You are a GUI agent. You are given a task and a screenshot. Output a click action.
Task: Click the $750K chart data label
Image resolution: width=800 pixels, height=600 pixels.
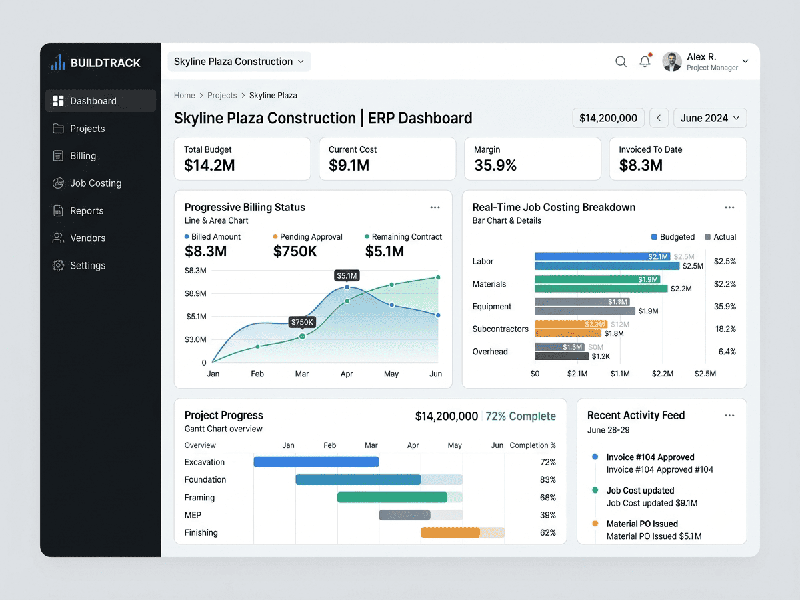(302, 322)
